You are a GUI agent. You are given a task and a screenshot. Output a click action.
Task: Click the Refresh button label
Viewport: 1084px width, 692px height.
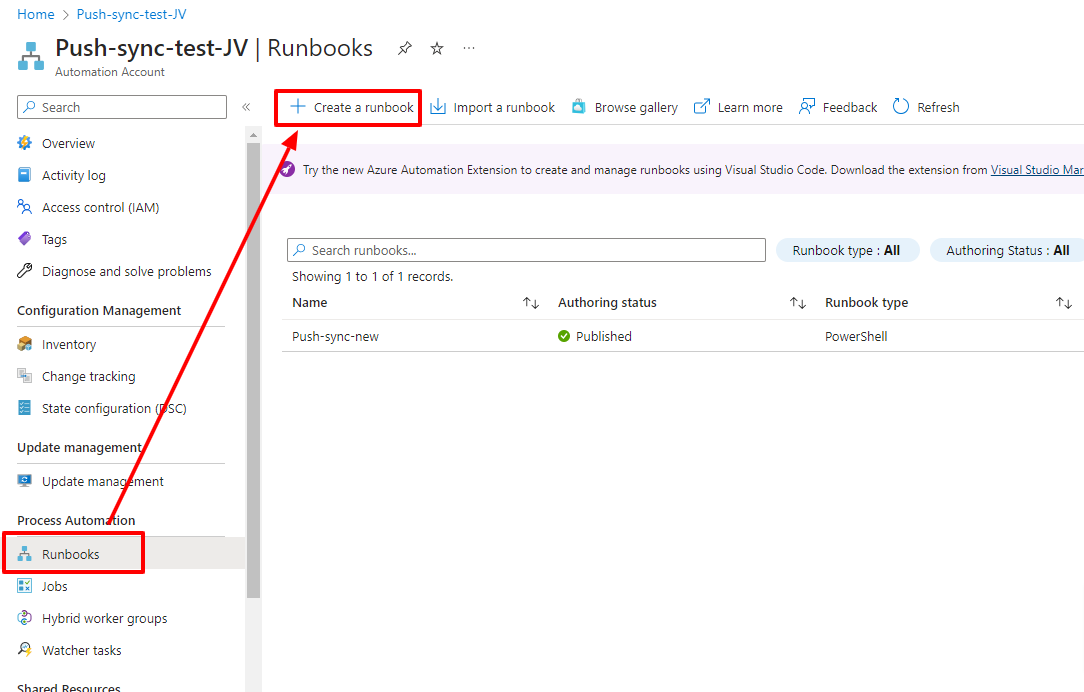(x=938, y=107)
